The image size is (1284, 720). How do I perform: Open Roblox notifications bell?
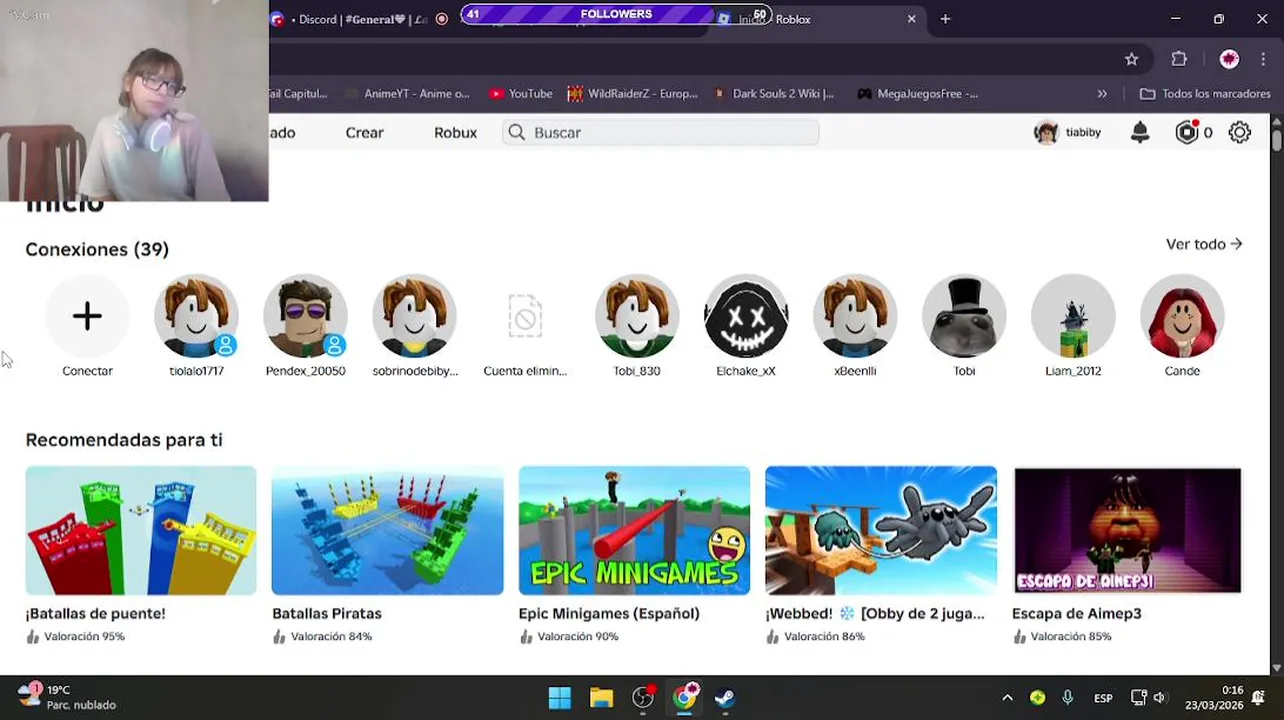[x=1140, y=132]
